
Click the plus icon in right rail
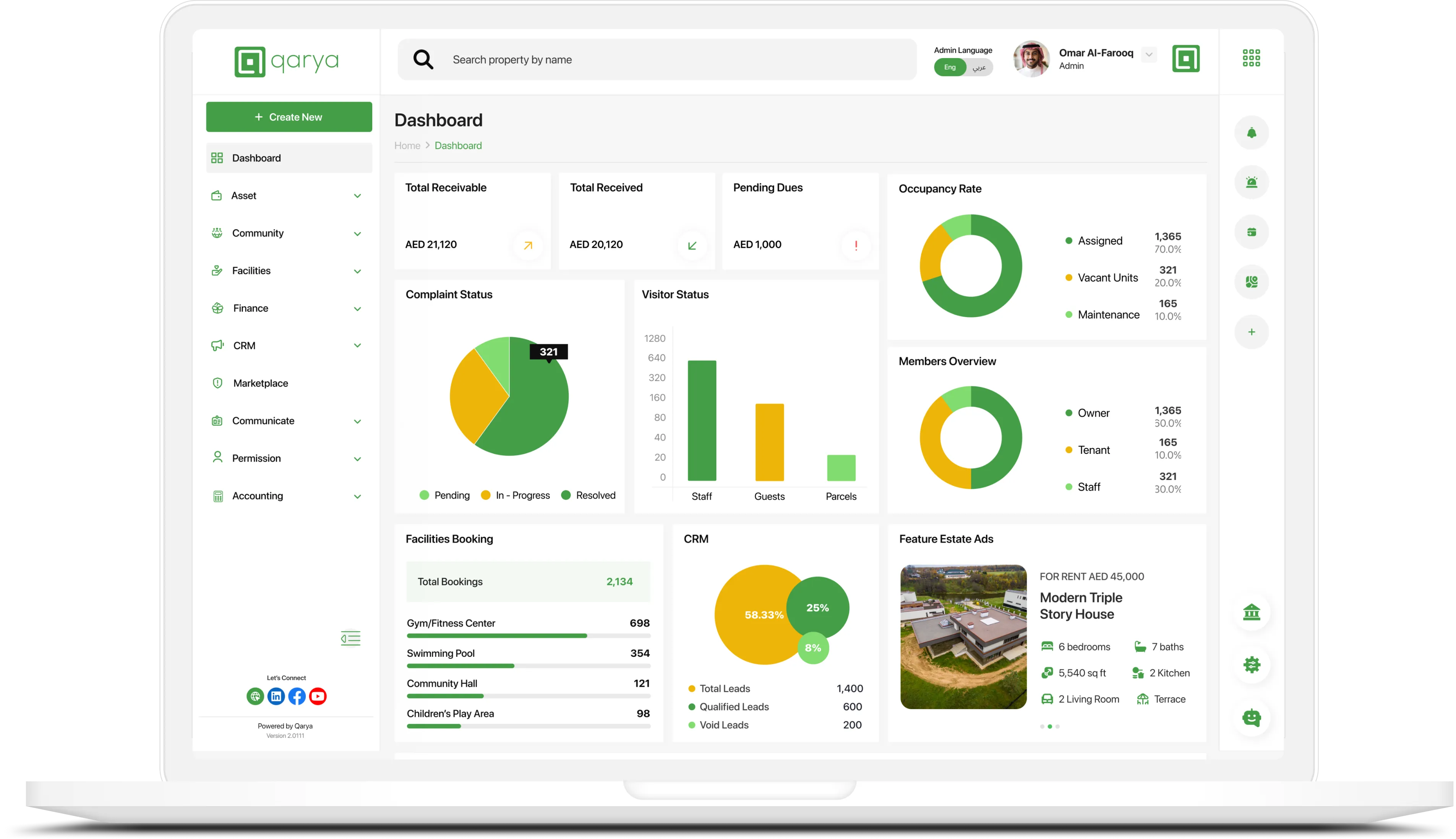pyautogui.click(x=1252, y=332)
